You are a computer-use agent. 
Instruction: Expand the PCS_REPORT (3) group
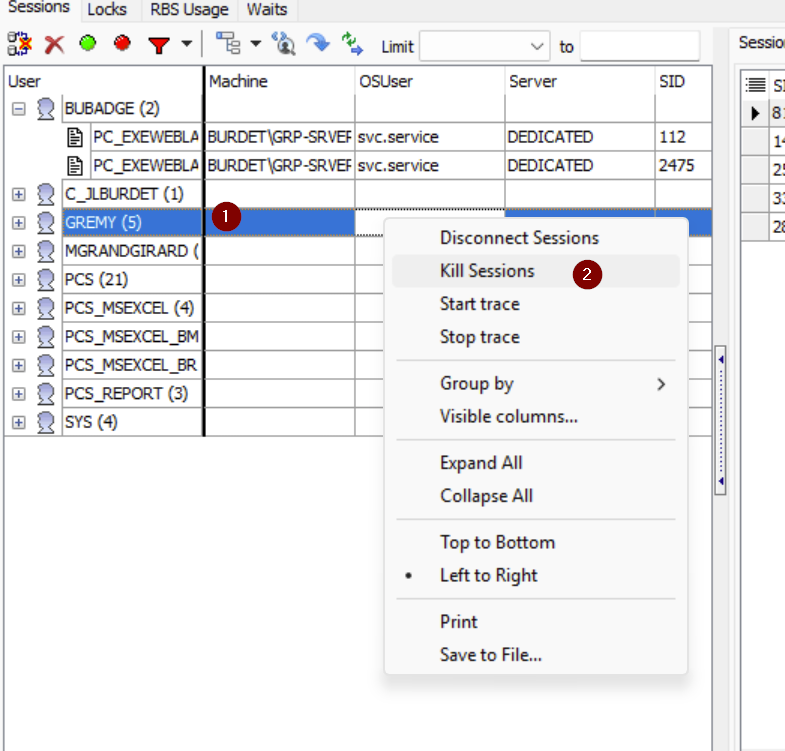[x=19, y=394]
